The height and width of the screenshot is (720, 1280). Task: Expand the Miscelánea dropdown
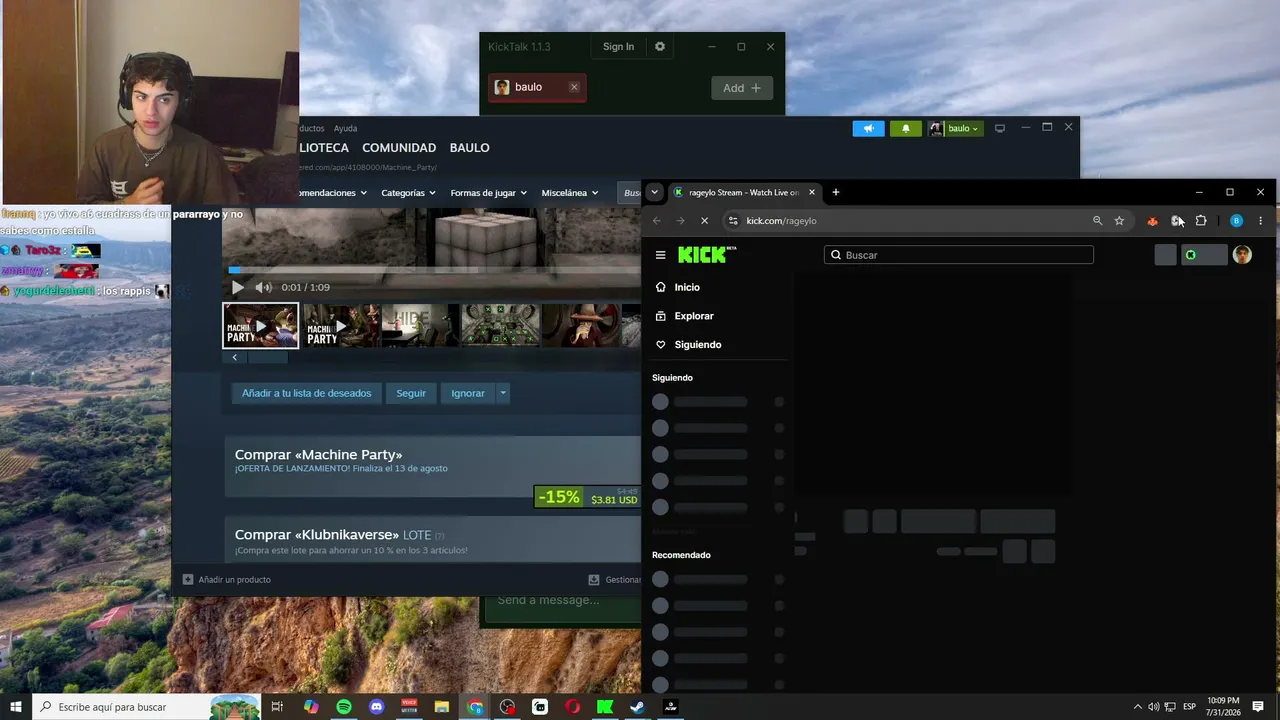click(x=570, y=193)
